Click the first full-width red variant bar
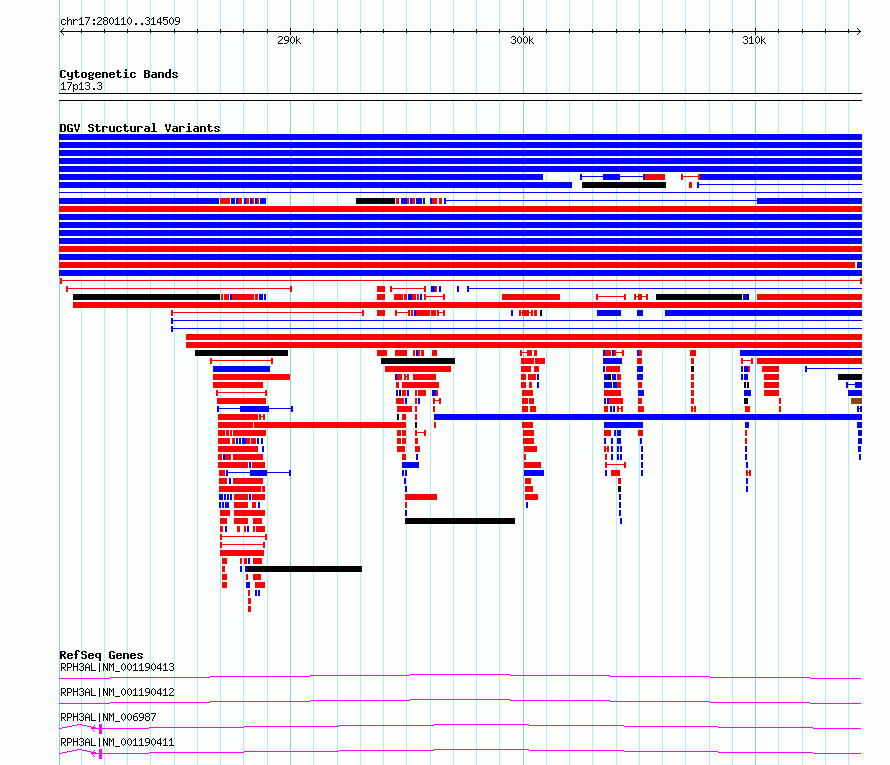Image resolution: width=890 pixels, height=765 pixels. (x=460, y=209)
